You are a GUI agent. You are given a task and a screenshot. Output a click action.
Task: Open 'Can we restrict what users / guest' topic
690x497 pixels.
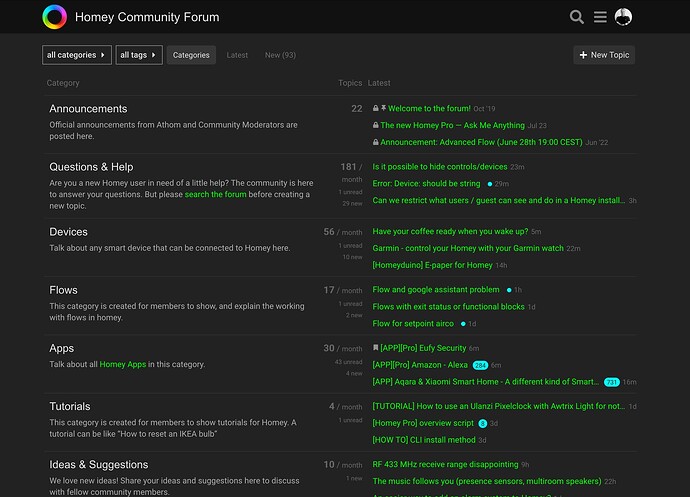pos(498,200)
